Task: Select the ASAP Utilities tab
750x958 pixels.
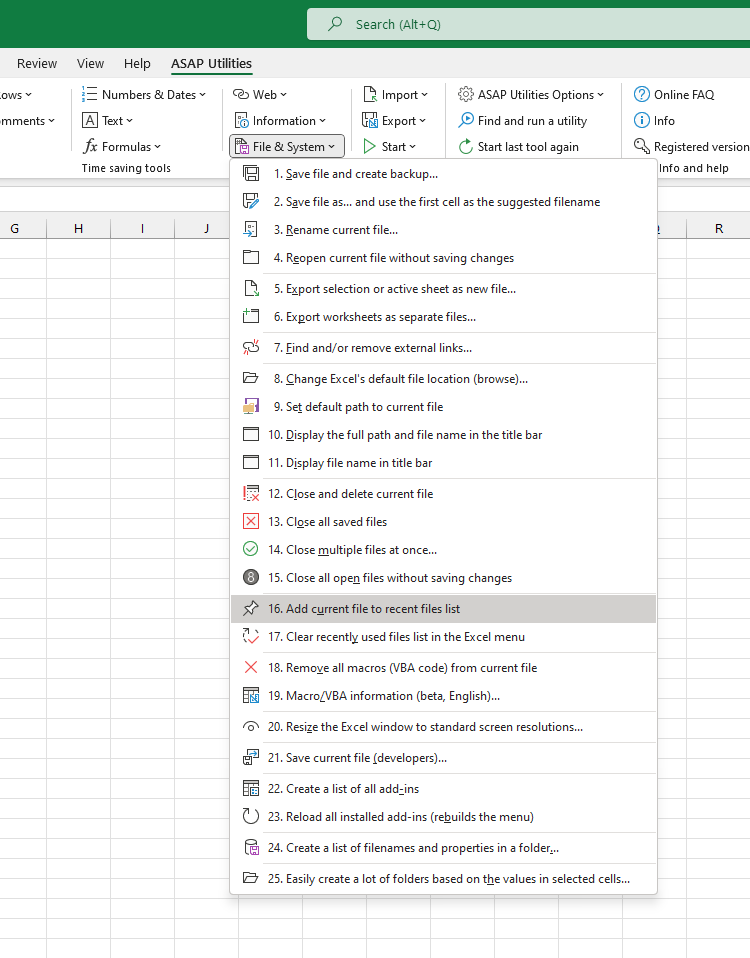Action: (x=211, y=64)
